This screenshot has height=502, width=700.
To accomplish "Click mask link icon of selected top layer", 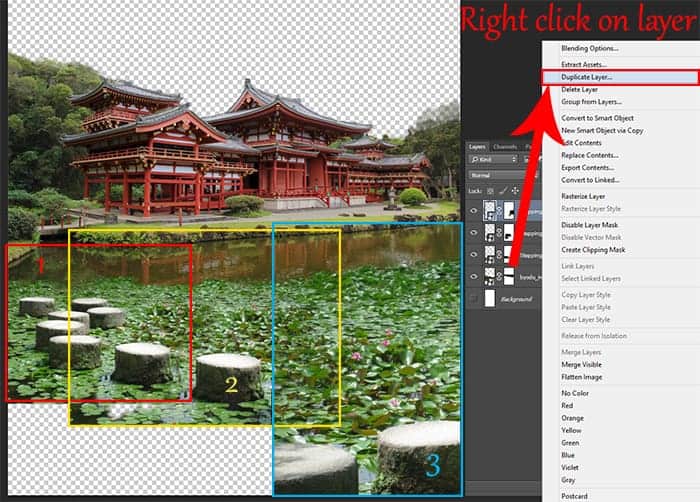I will pyautogui.click(x=500, y=211).
